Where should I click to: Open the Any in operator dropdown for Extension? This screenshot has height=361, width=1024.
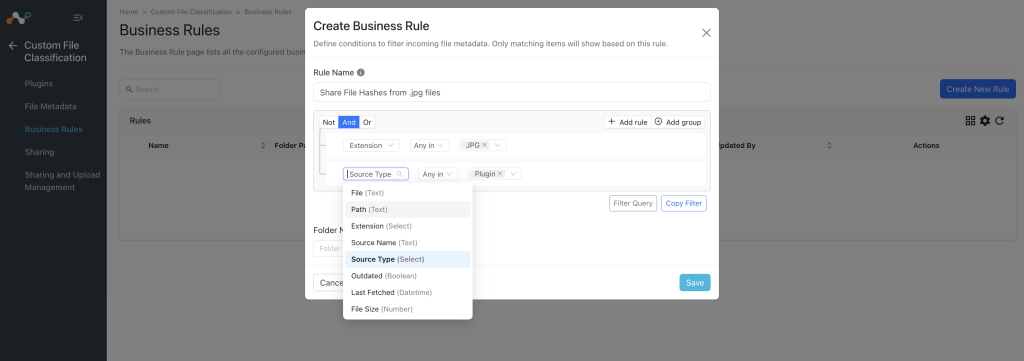429,146
